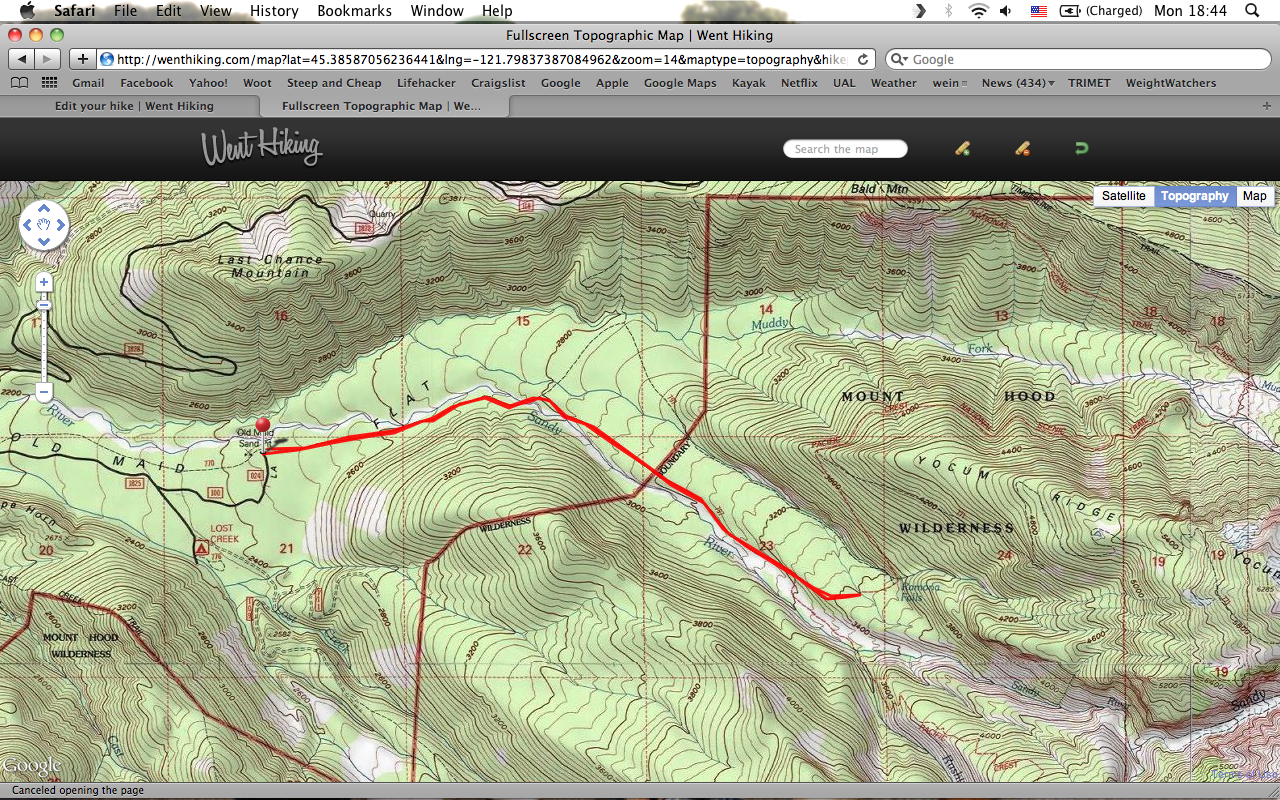Click the Apple menu icon
Viewport: 1280px width, 800px height.
(x=26, y=11)
